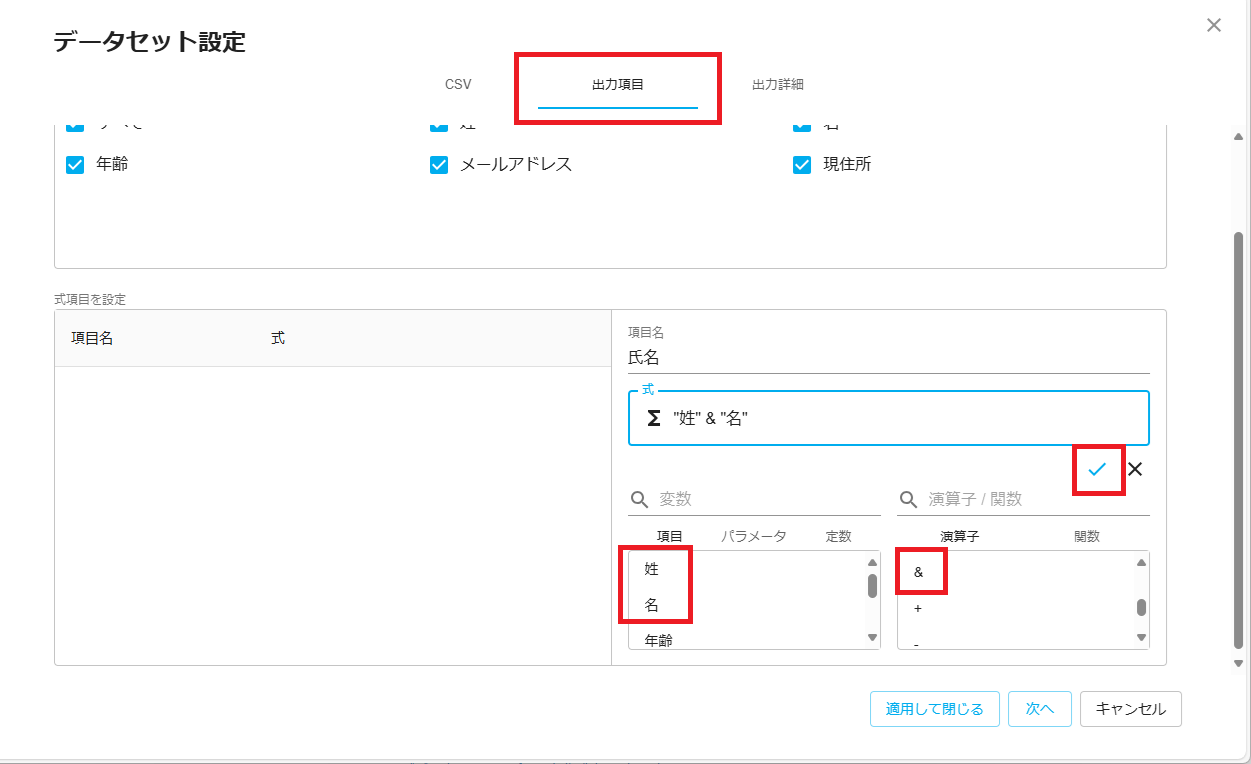The height and width of the screenshot is (764, 1251).
Task: Select the & operator from list
Action: [x=918, y=572]
